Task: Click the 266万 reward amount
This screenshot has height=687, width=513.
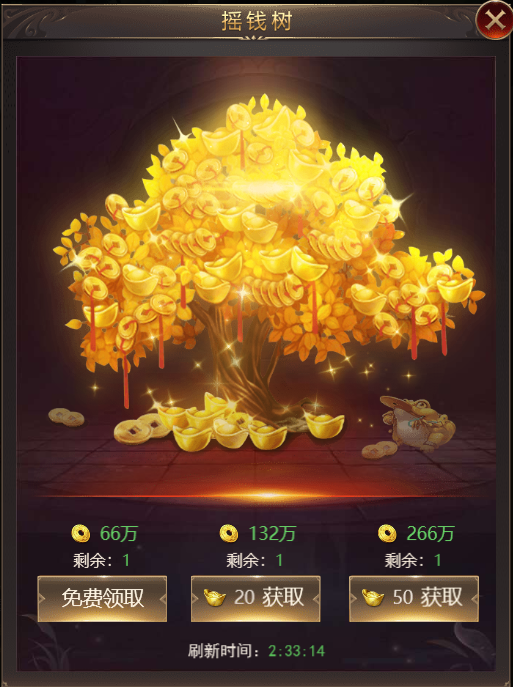Action: click(430, 534)
